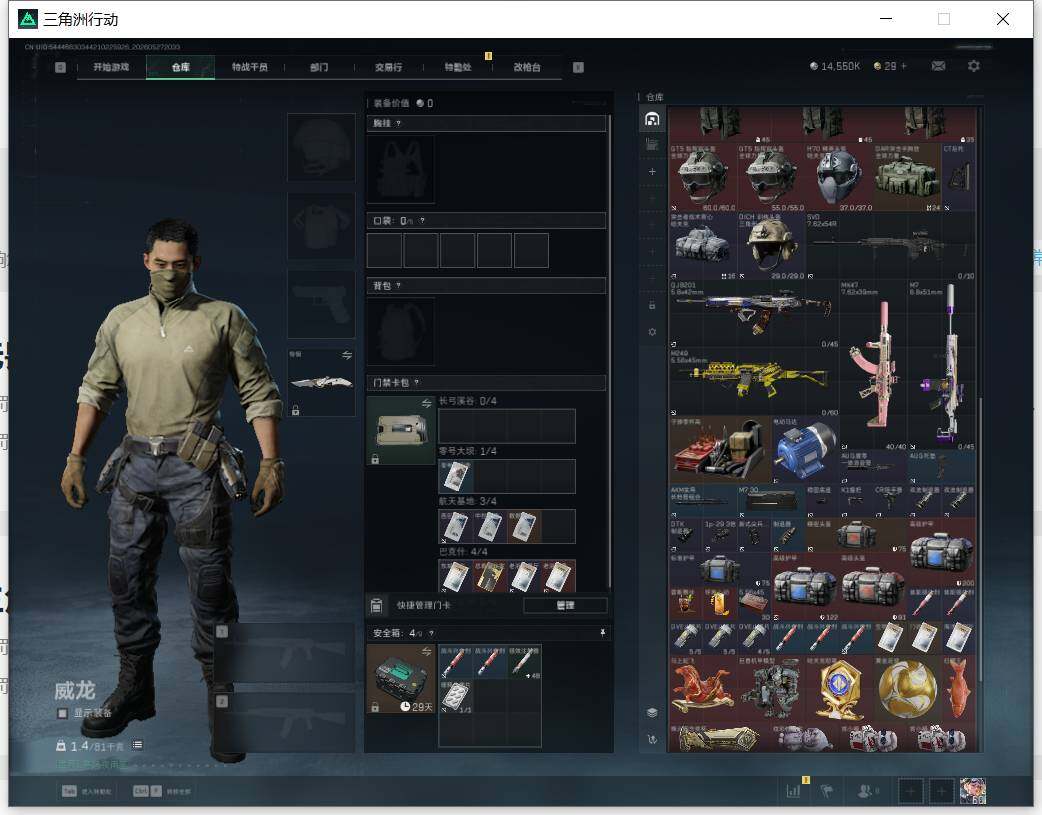
Task: Select the SVD 7.62x54R rifle in warehouse
Action: click(890, 246)
